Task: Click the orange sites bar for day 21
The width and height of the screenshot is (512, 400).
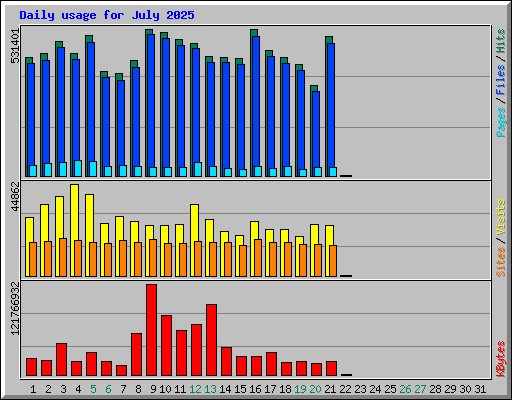Action: (x=333, y=261)
